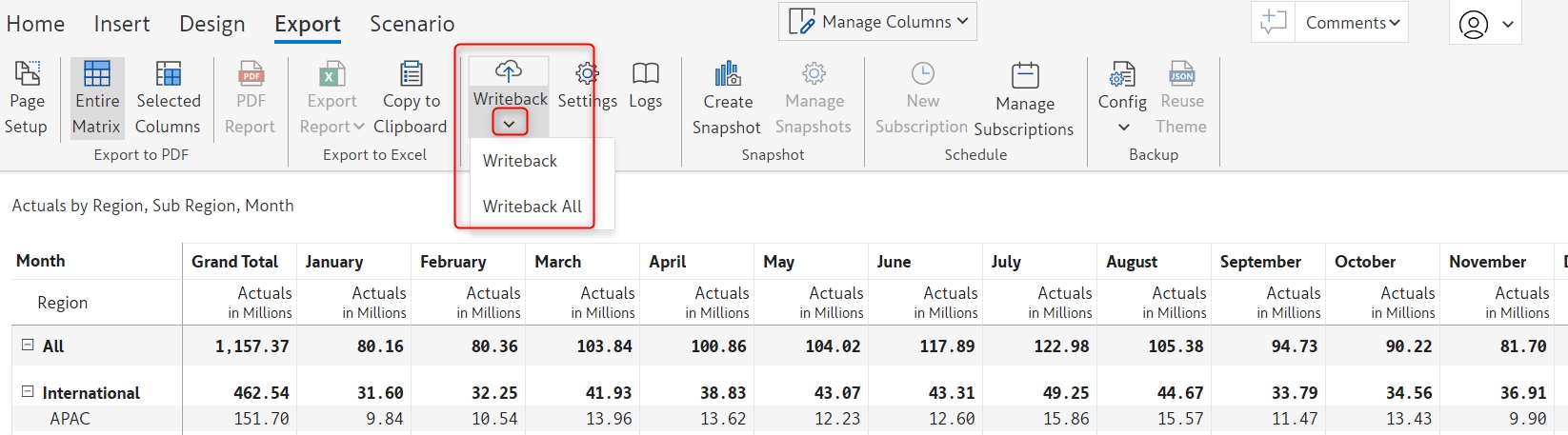Open the Comments dropdown

[x=1352, y=23]
